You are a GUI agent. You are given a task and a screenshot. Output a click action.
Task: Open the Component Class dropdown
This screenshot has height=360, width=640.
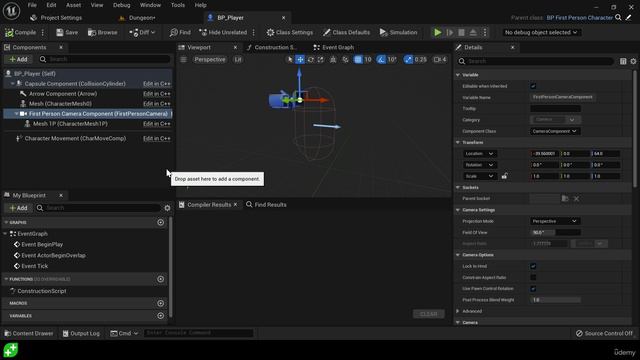coord(554,131)
